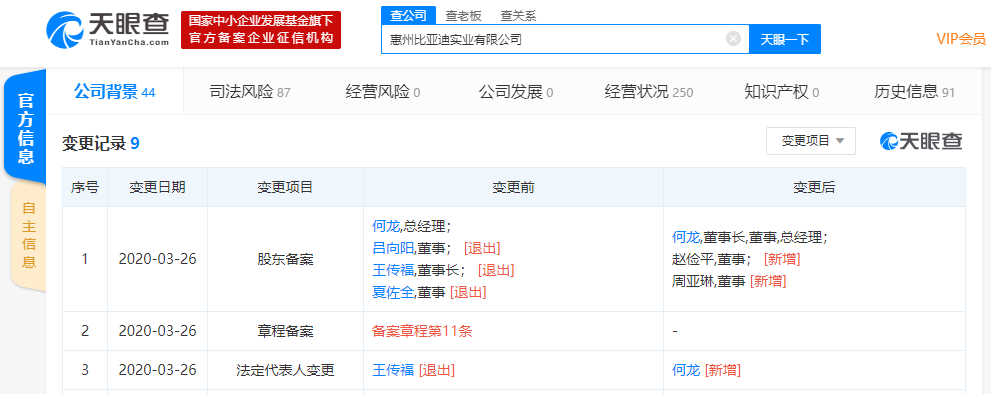Click the 序号 column header

(85, 187)
